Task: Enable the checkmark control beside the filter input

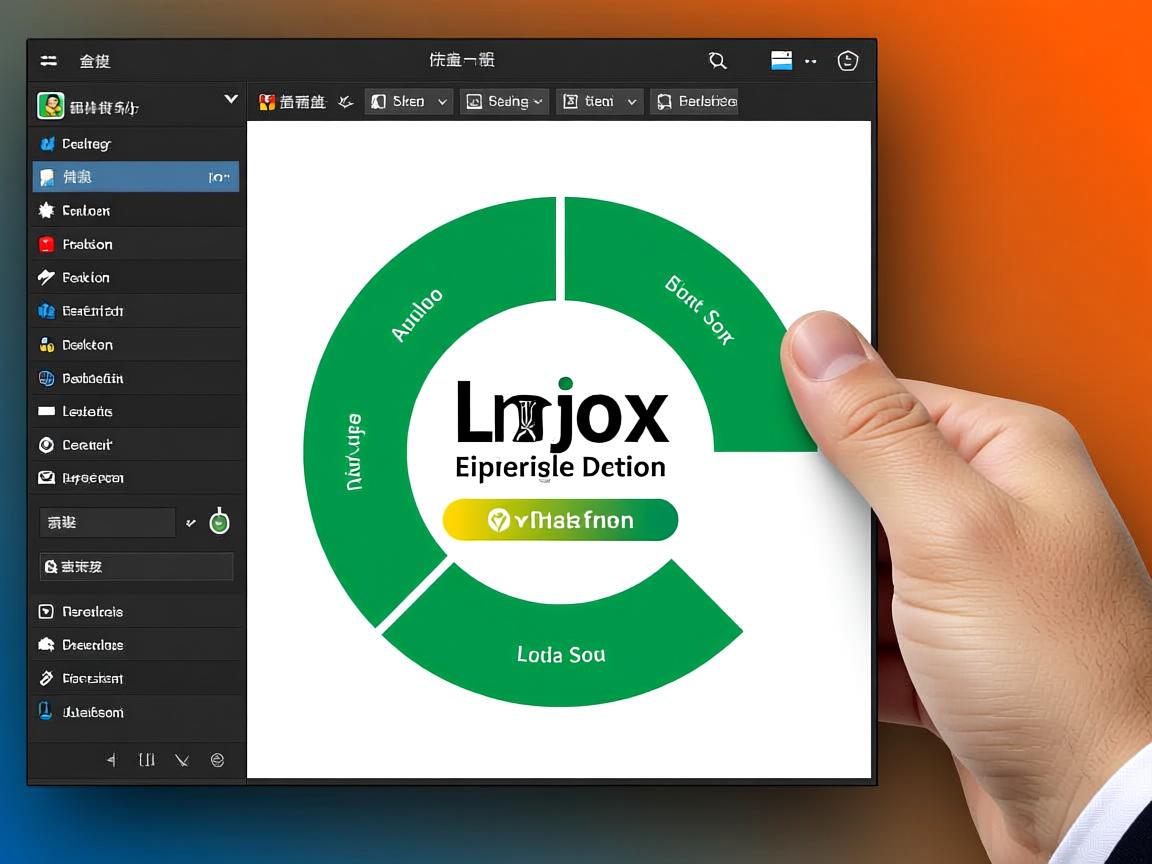Action: click(x=190, y=521)
